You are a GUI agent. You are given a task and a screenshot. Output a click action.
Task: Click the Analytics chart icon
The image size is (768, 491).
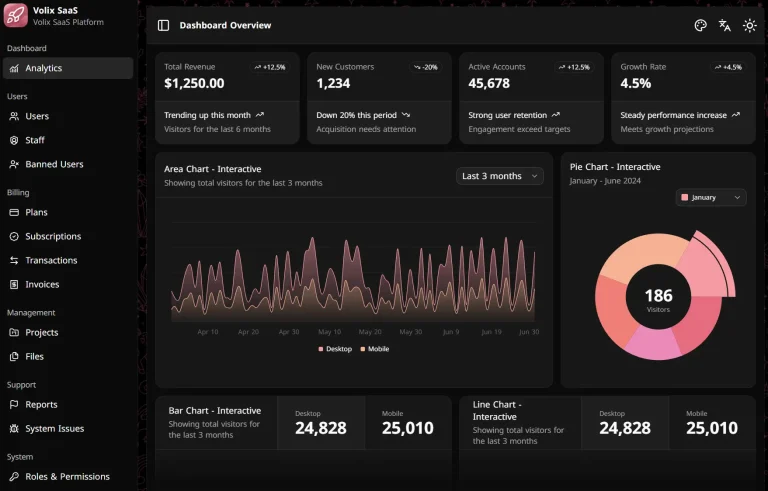(14, 69)
